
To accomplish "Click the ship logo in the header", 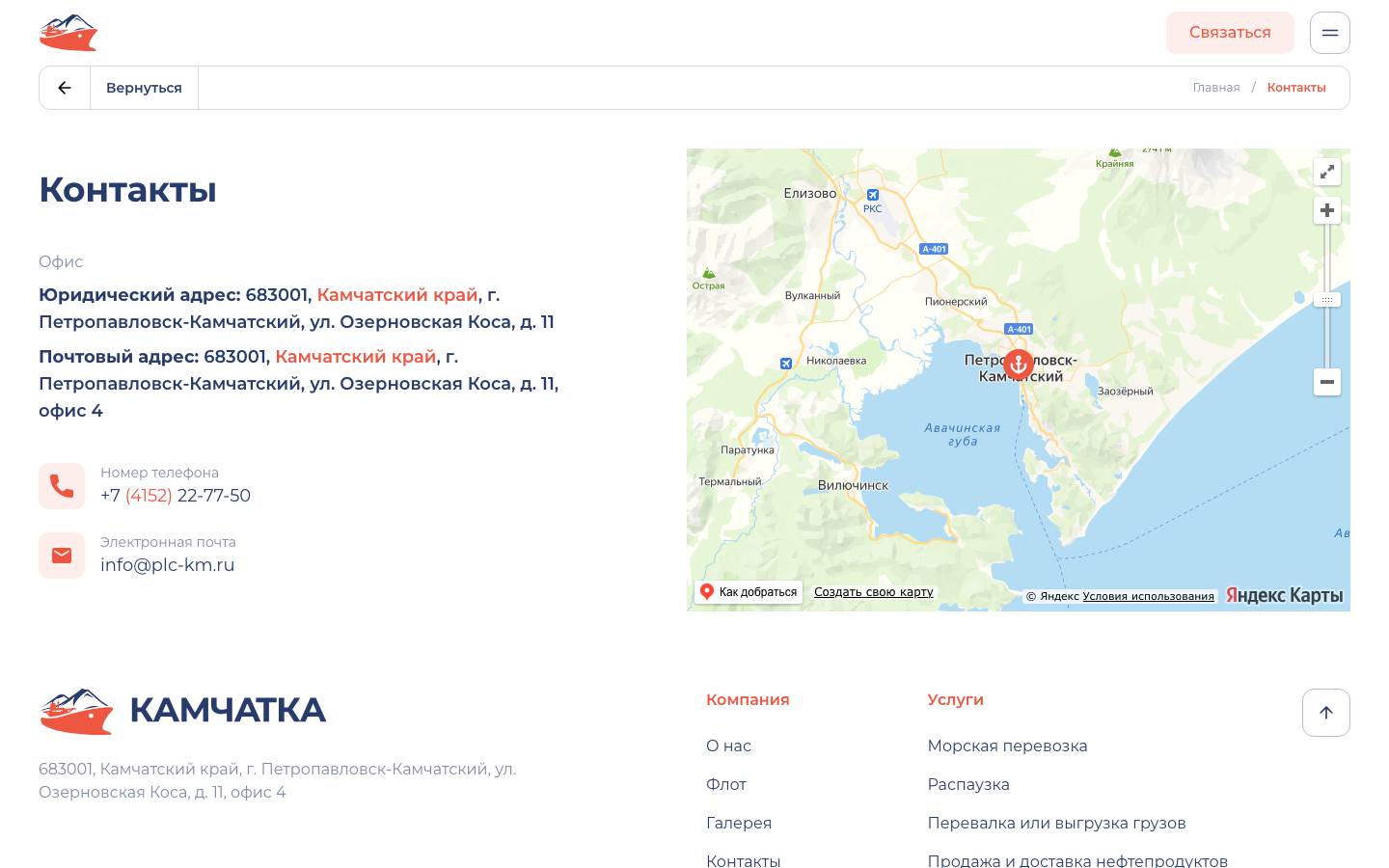I will click(68, 33).
